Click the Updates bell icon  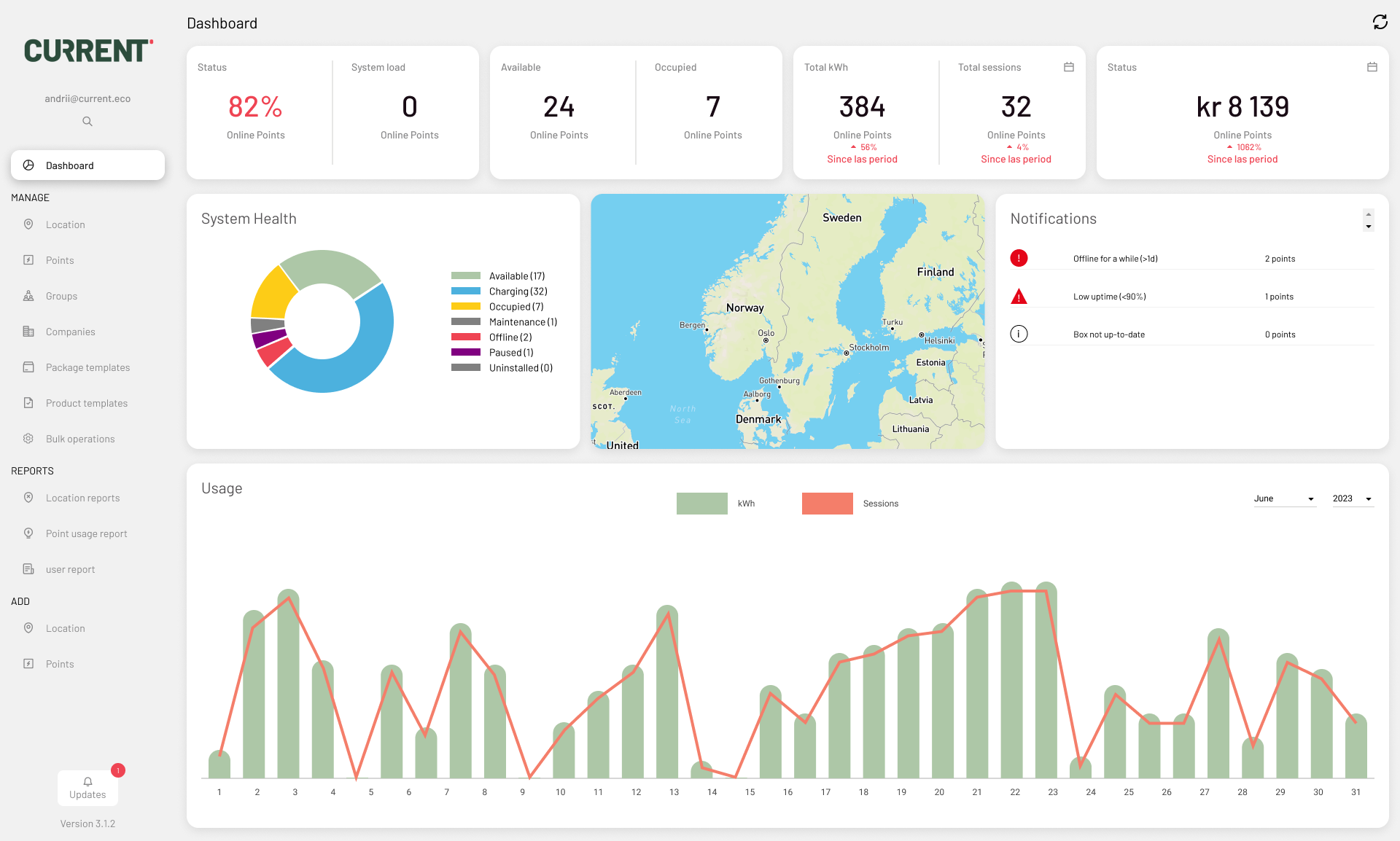[87, 782]
